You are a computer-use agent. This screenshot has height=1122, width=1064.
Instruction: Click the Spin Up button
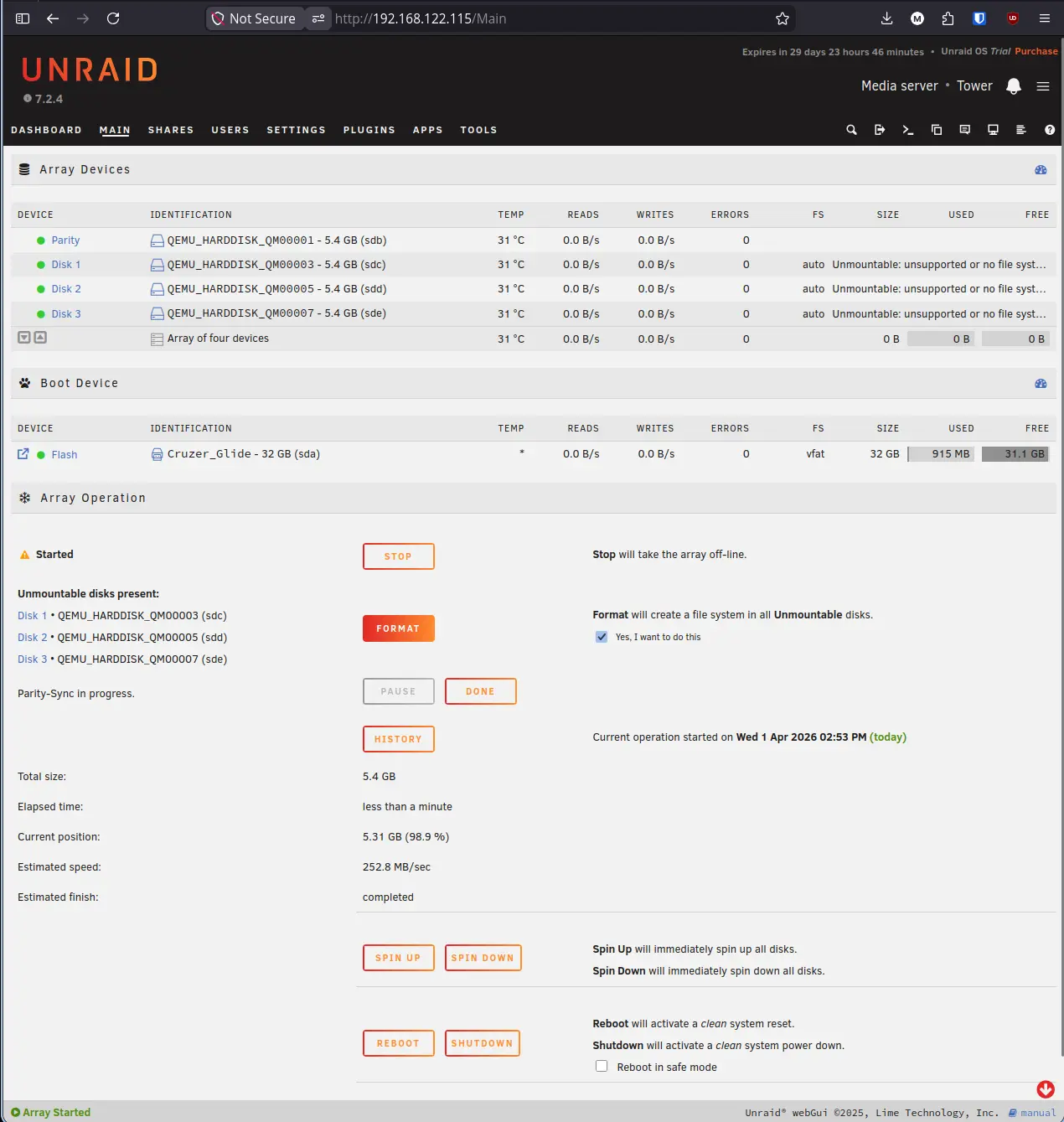[399, 958]
